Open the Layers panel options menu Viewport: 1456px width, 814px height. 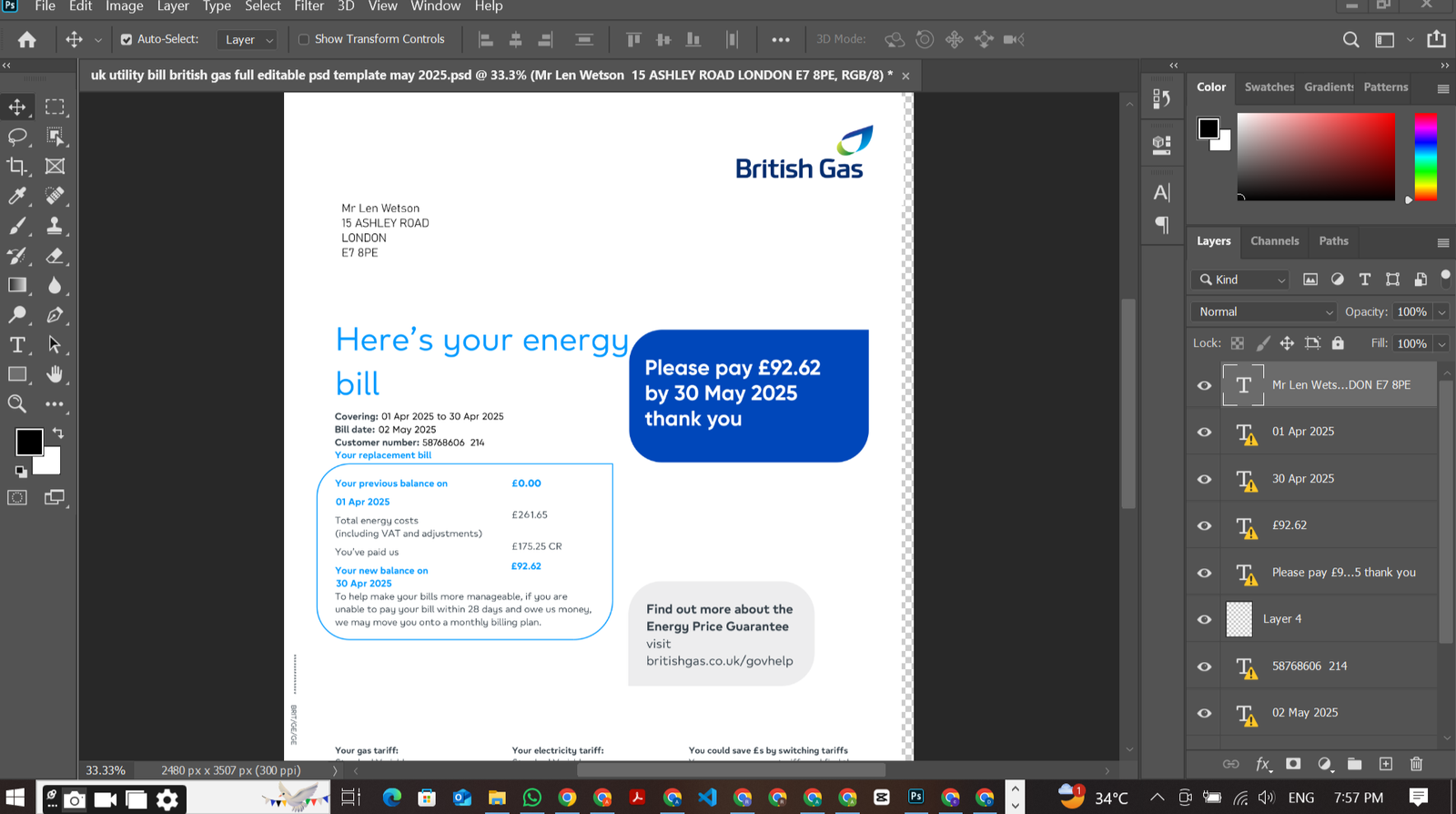pos(1442,242)
